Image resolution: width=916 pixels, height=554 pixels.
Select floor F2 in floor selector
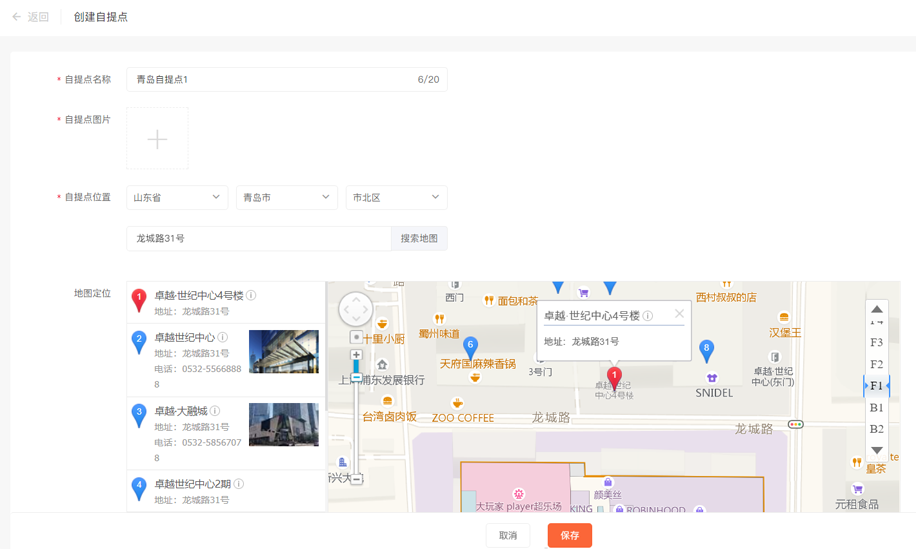click(x=876, y=364)
